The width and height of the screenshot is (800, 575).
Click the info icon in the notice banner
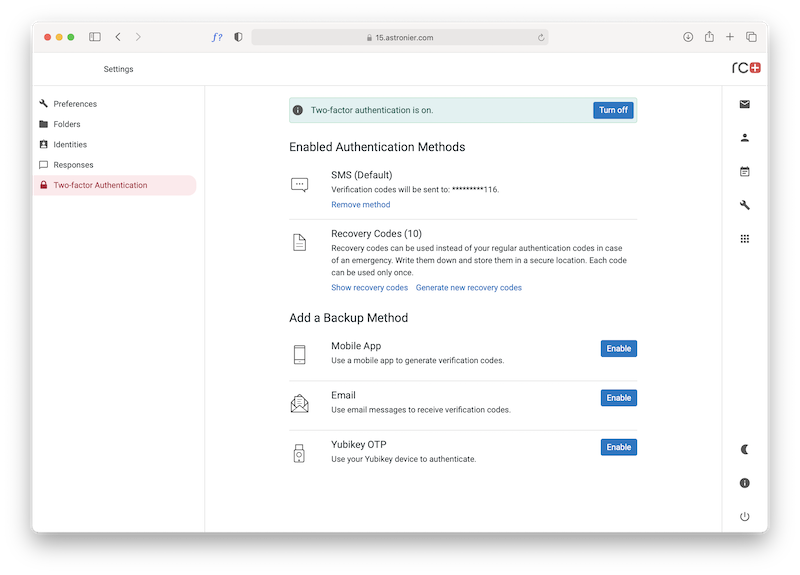click(x=298, y=110)
